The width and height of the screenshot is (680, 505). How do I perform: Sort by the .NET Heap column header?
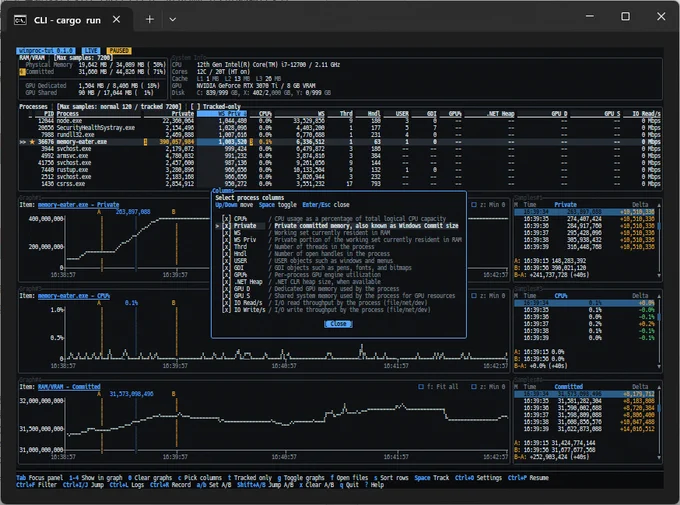tap(501, 114)
